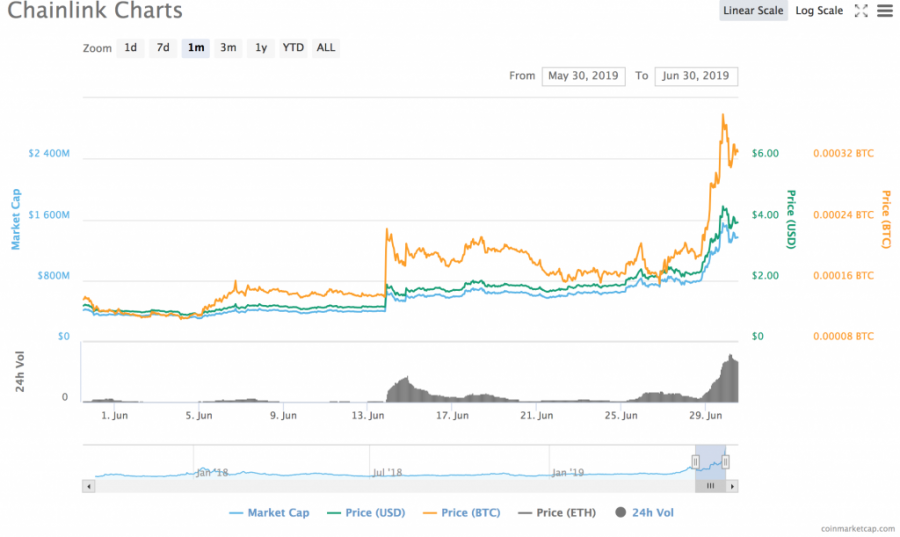The height and width of the screenshot is (537, 900).
Task: Set zoom to 1d
Action: [x=131, y=48]
